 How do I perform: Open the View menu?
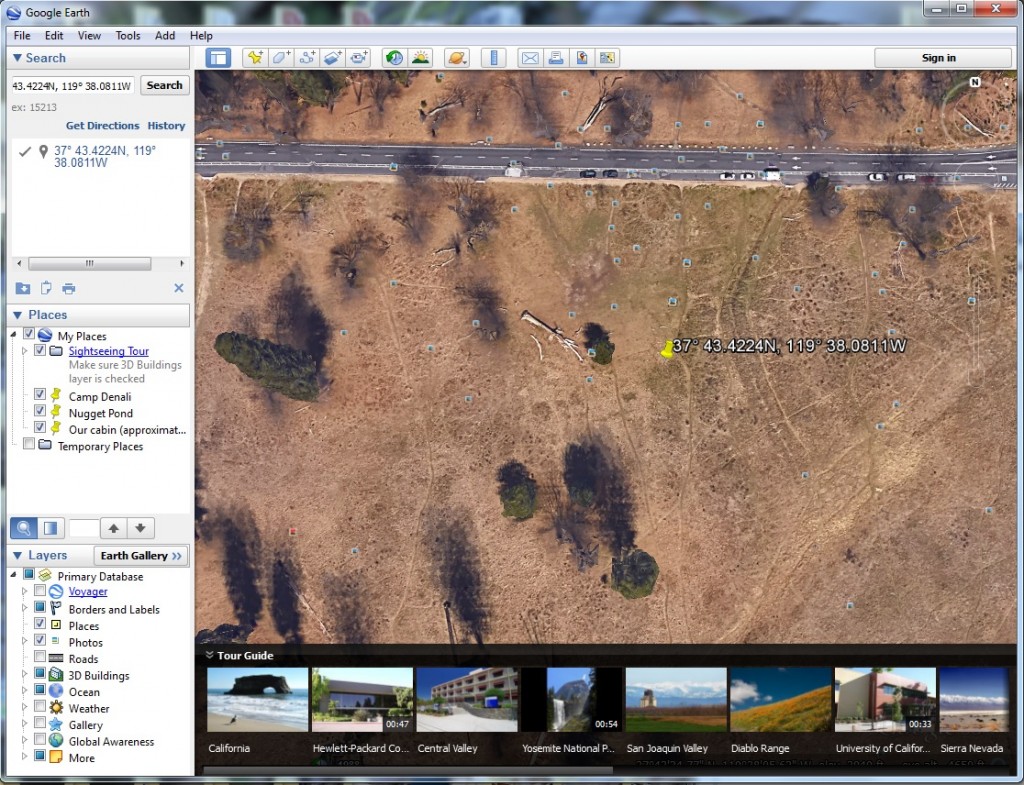[89, 35]
